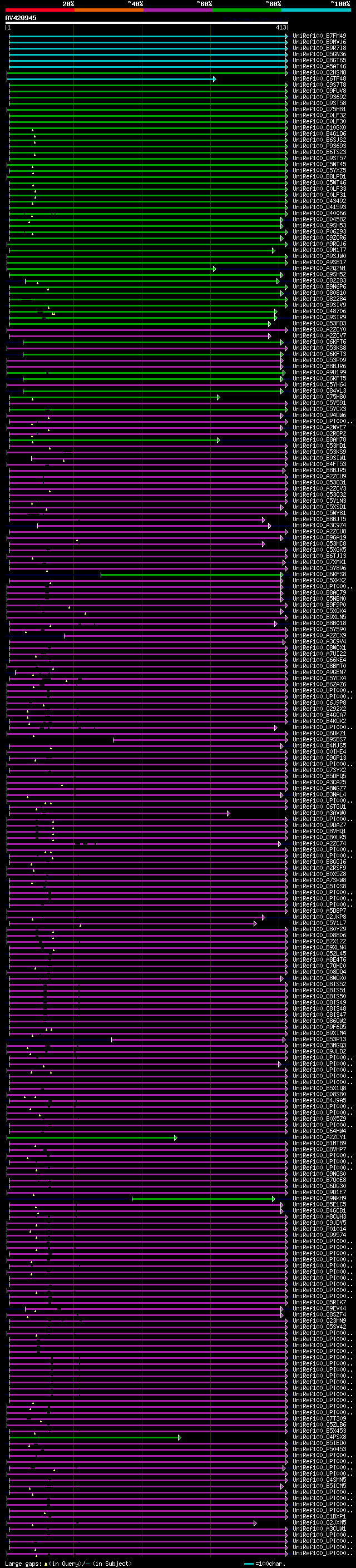Click the UniRef100_O48706 label
Viewport: 356px width, 1568px height.
(319, 310)
